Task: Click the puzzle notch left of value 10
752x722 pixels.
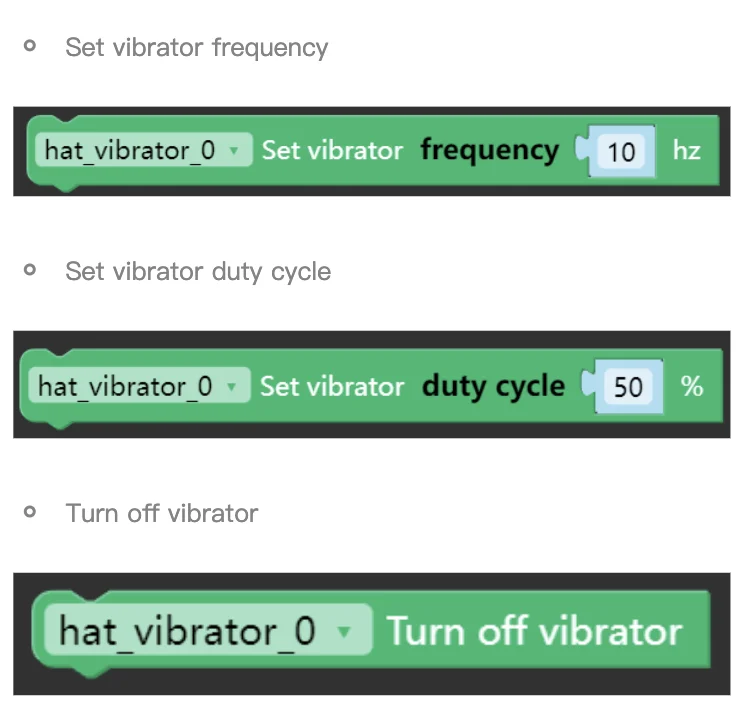Action: tap(583, 152)
